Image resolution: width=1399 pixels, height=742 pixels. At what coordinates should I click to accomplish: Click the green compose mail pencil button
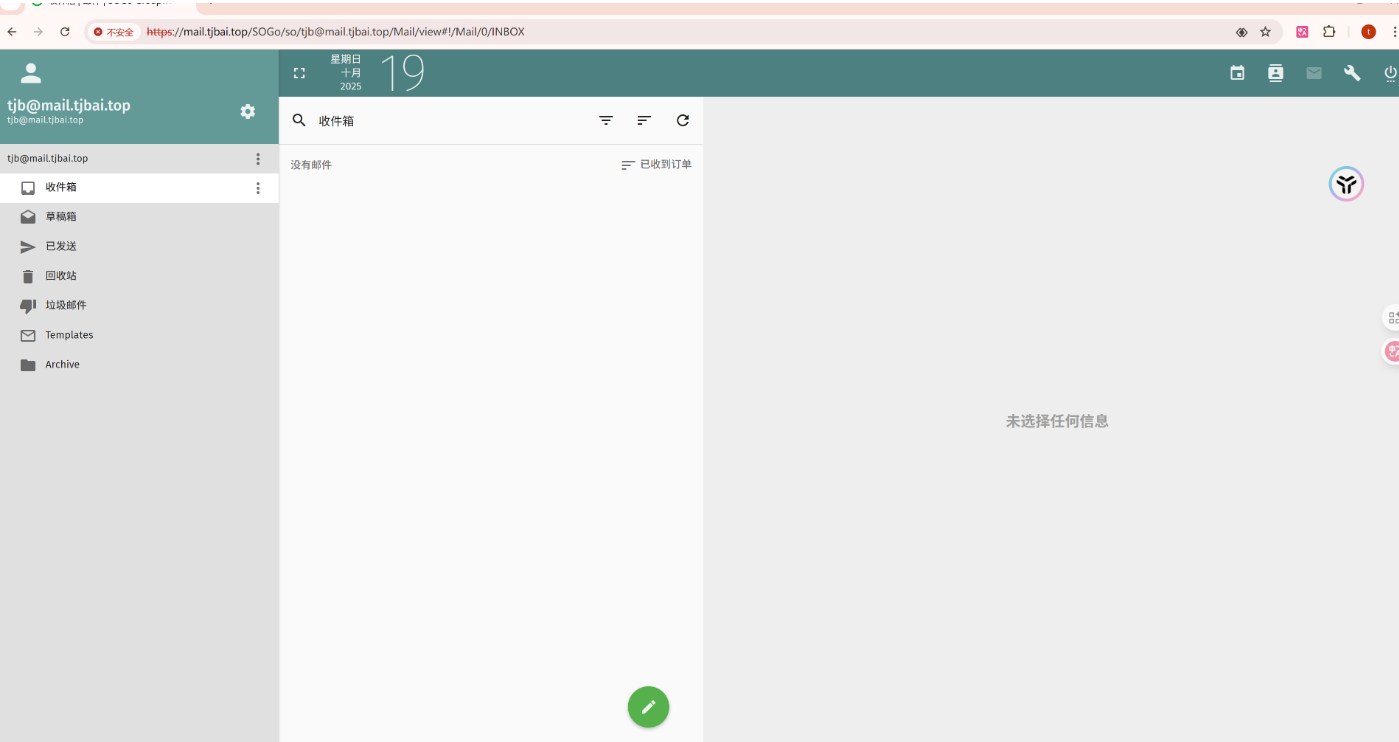(x=648, y=707)
